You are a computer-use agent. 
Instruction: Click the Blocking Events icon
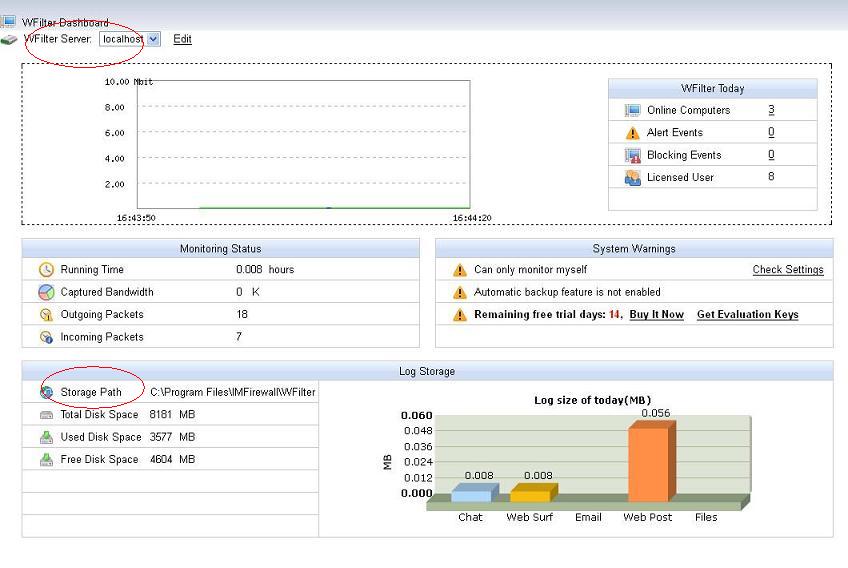pyautogui.click(x=632, y=156)
